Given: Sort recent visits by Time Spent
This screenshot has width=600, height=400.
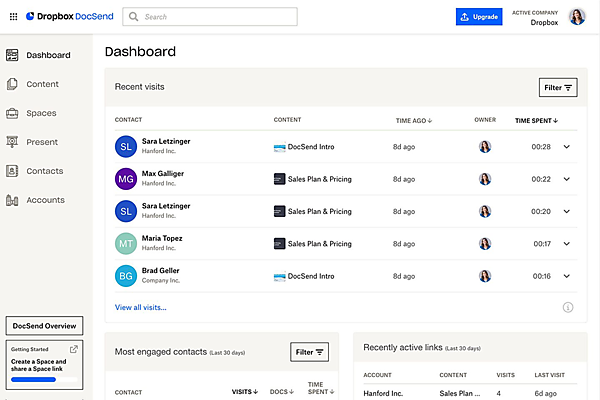Looking at the screenshot, I should click(x=536, y=120).
